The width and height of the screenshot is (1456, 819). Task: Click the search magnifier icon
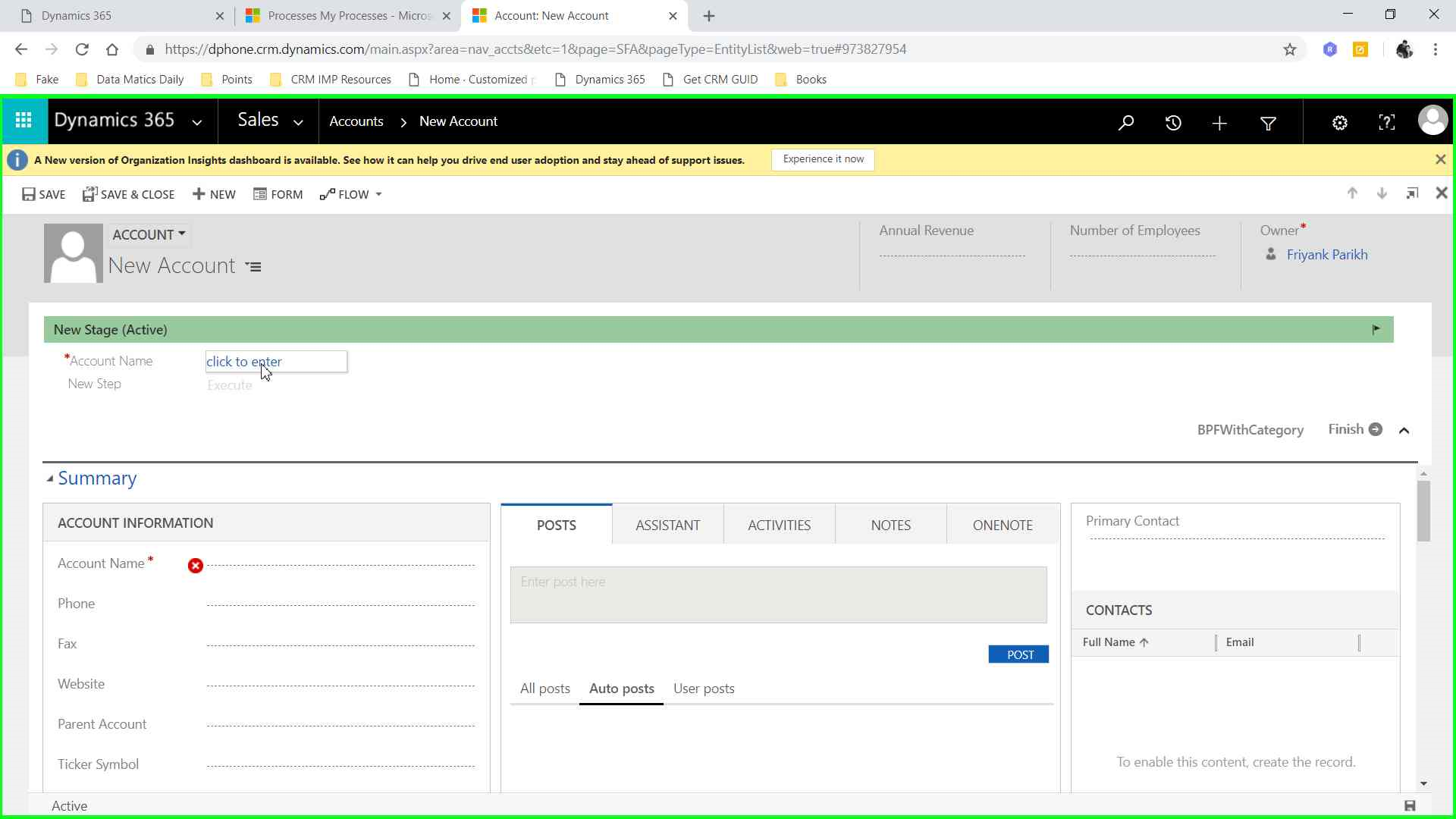point(1126,122)
